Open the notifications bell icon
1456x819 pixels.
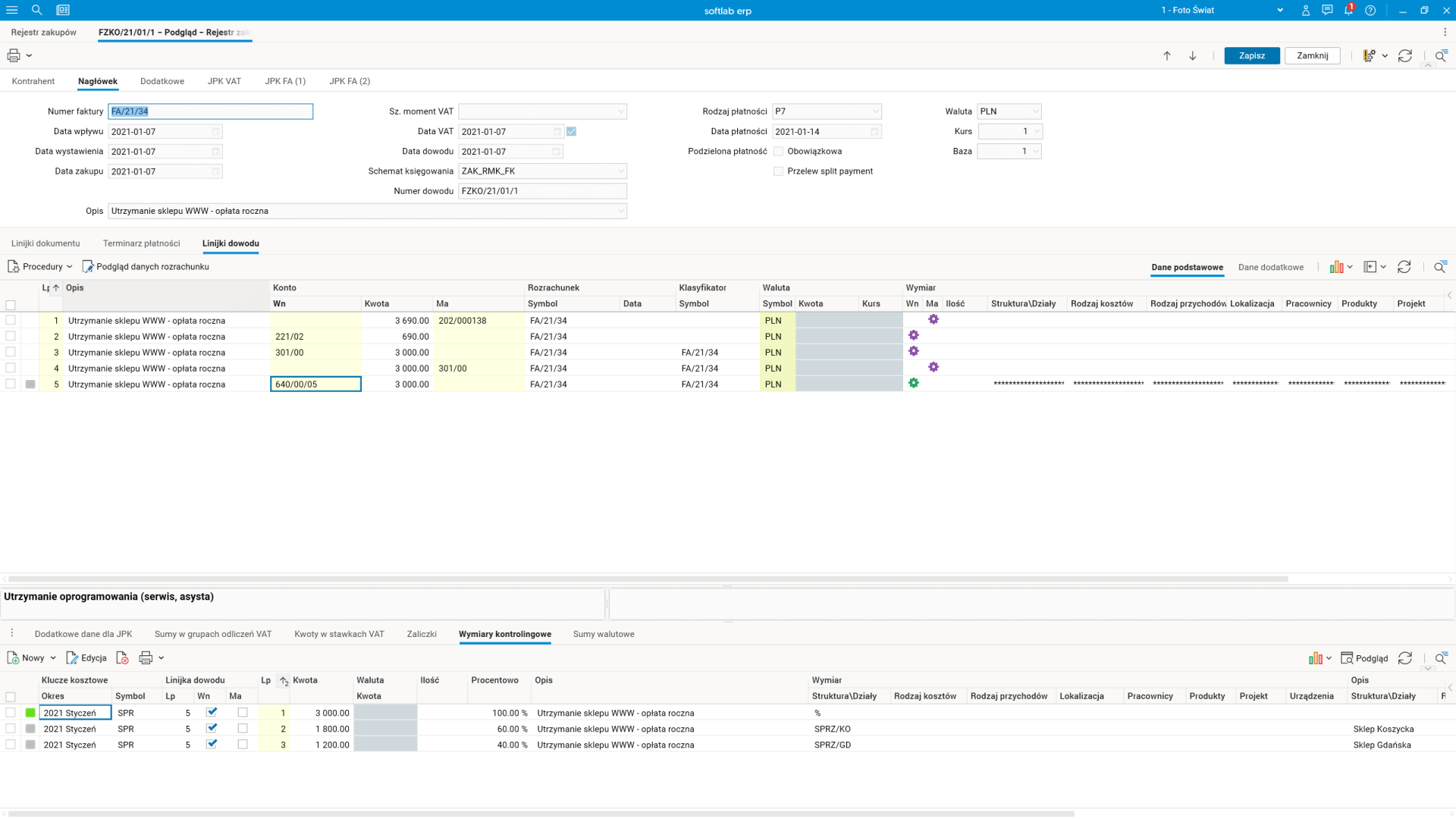(x=1348, y=10)
